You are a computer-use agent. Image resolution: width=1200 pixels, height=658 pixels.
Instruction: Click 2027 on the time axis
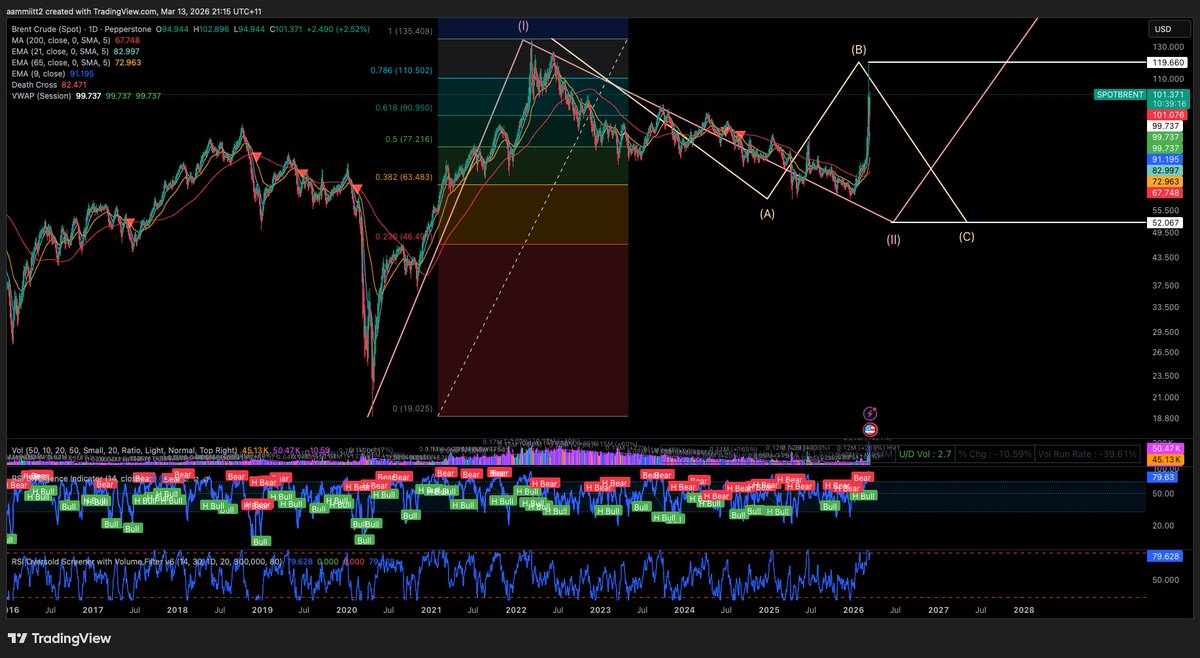pyautogui.click(x=938, y=608)
